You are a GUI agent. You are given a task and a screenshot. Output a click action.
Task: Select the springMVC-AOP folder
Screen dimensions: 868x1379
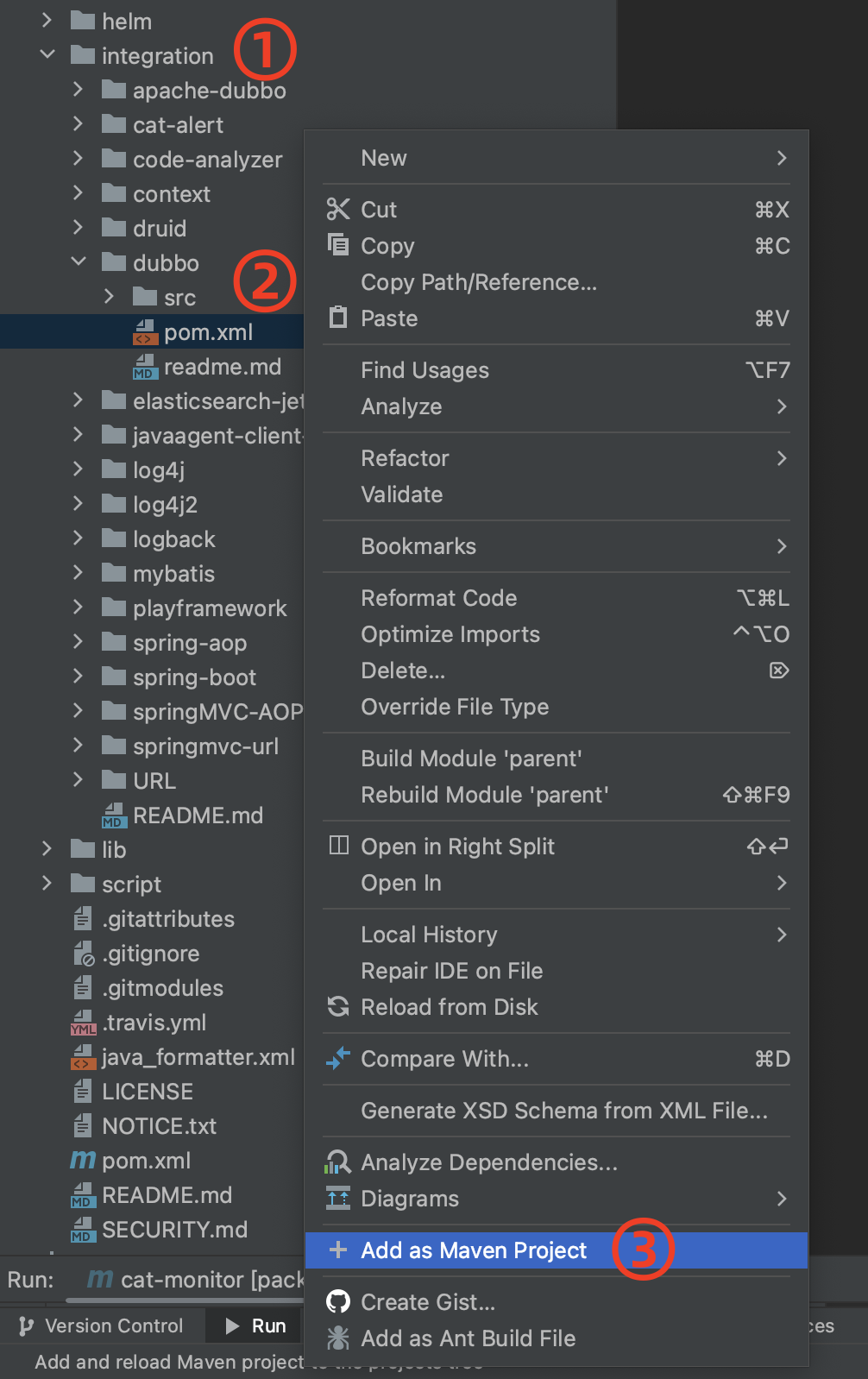pyautogui.click(x=217, y=712)
